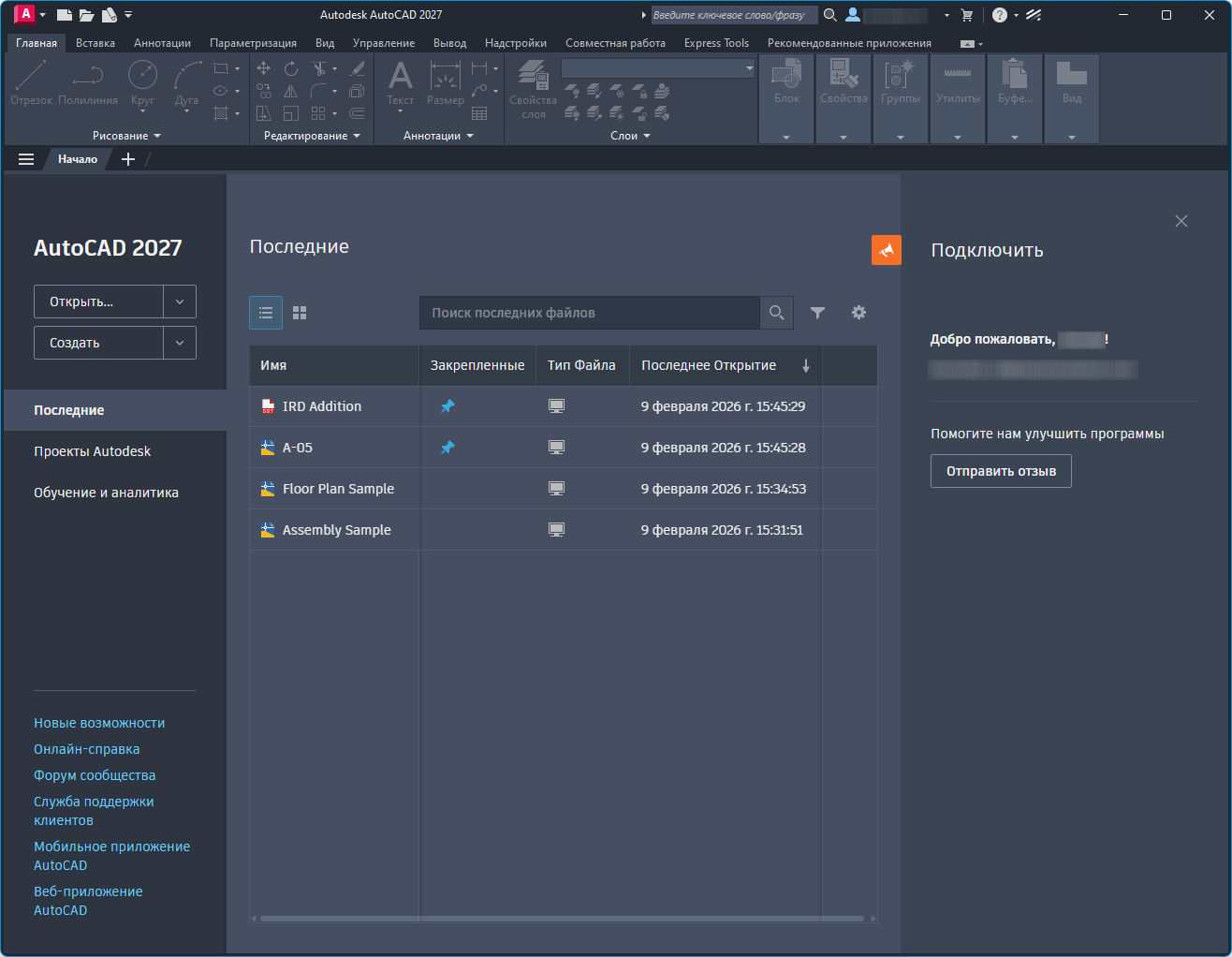Open the Новые возможности link
Screen dimensions: 1232x957
[x=99, y=723]
